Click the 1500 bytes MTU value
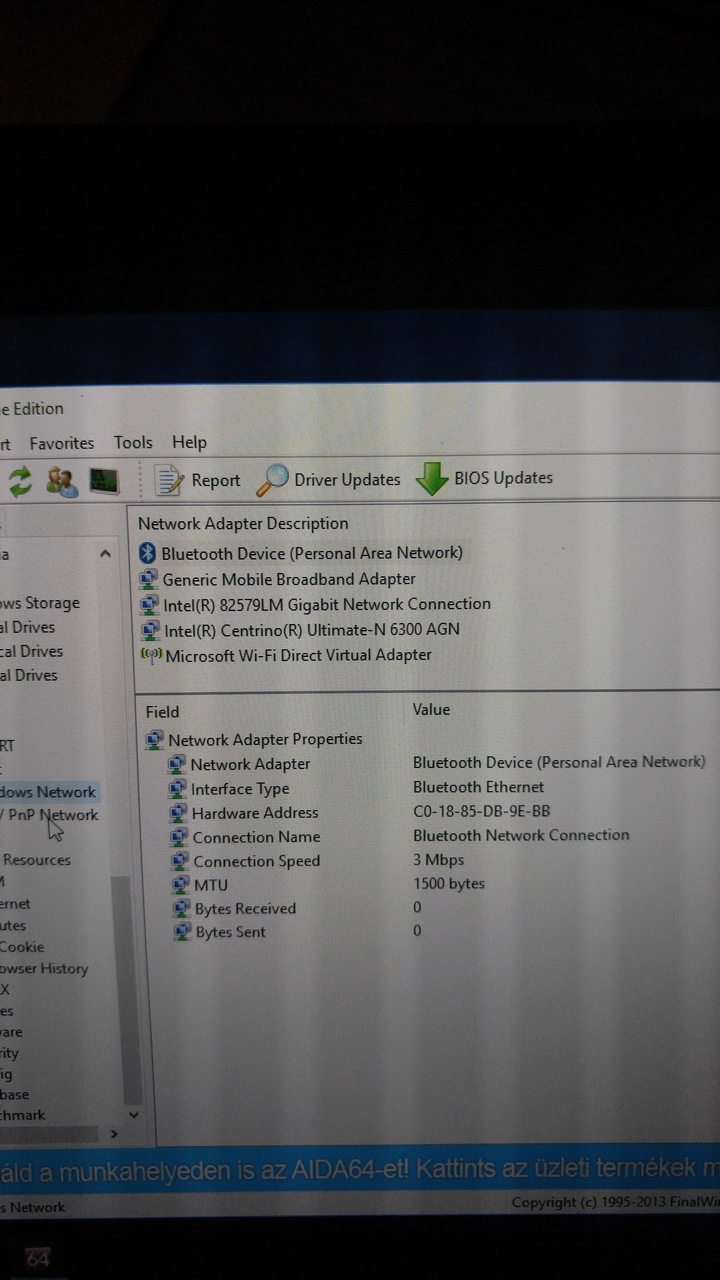This screenshot has height=1280, width=720. point(448,883)
